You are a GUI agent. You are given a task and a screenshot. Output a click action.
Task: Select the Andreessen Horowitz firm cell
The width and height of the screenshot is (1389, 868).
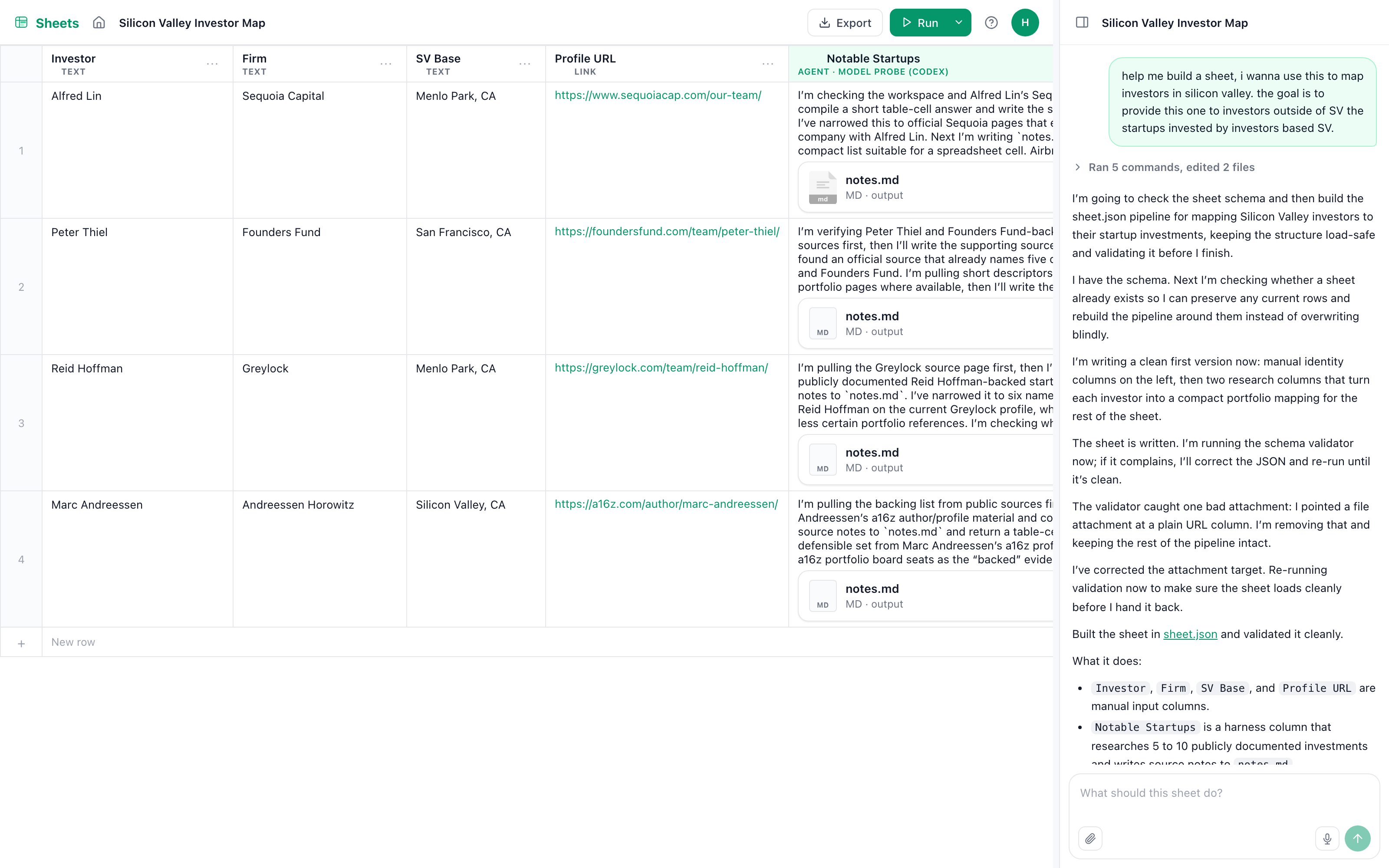coord(320,559)
